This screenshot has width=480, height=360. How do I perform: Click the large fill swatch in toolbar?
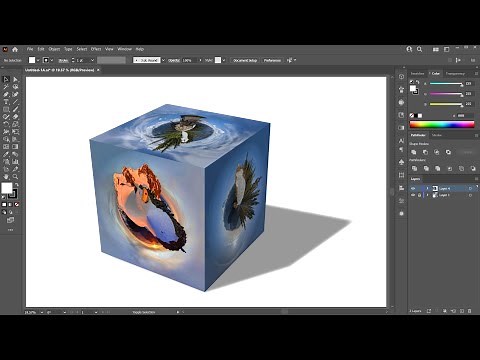[x=7, y=188]
